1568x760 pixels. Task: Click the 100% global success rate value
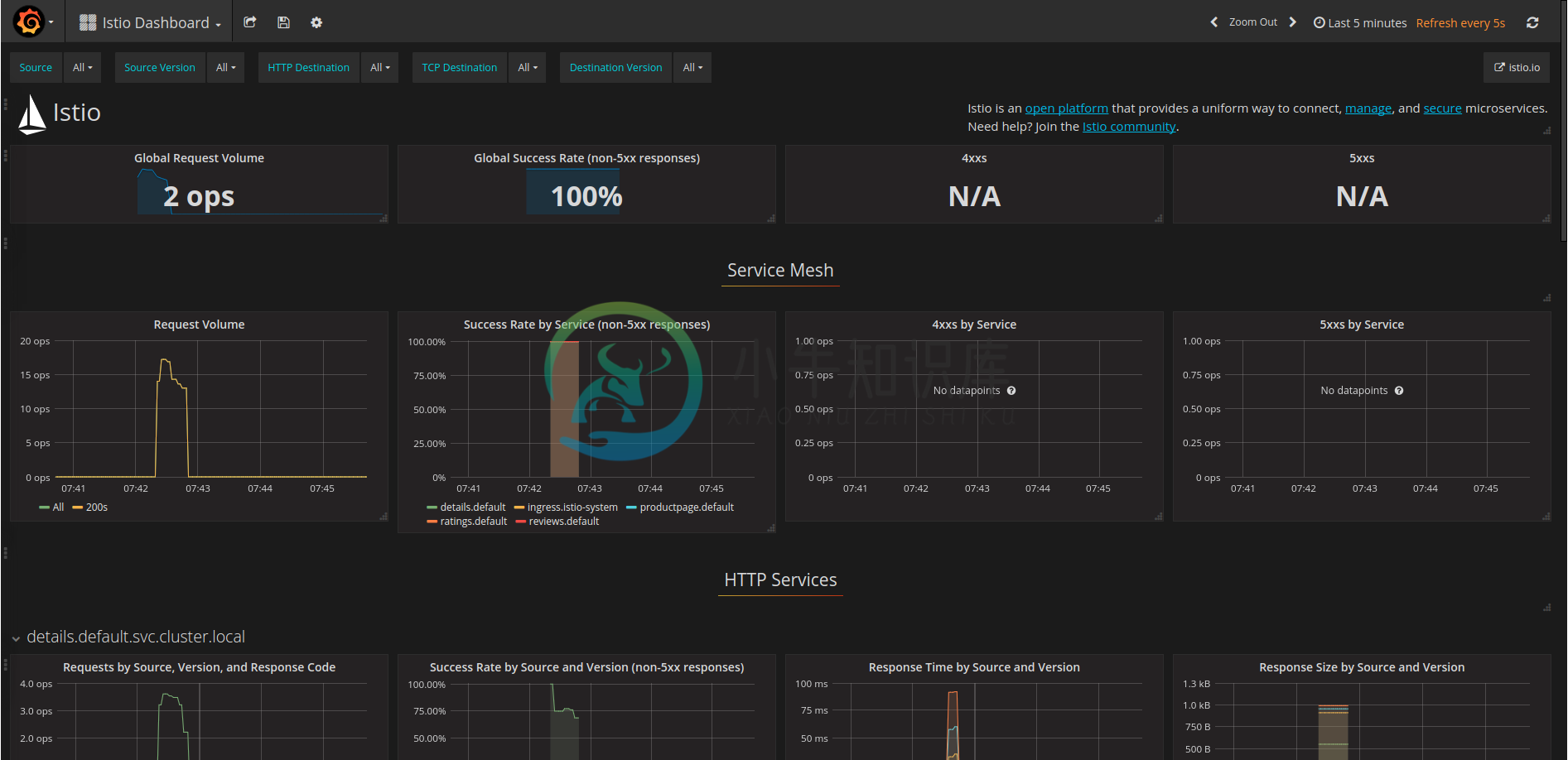(x=586, y=196)
